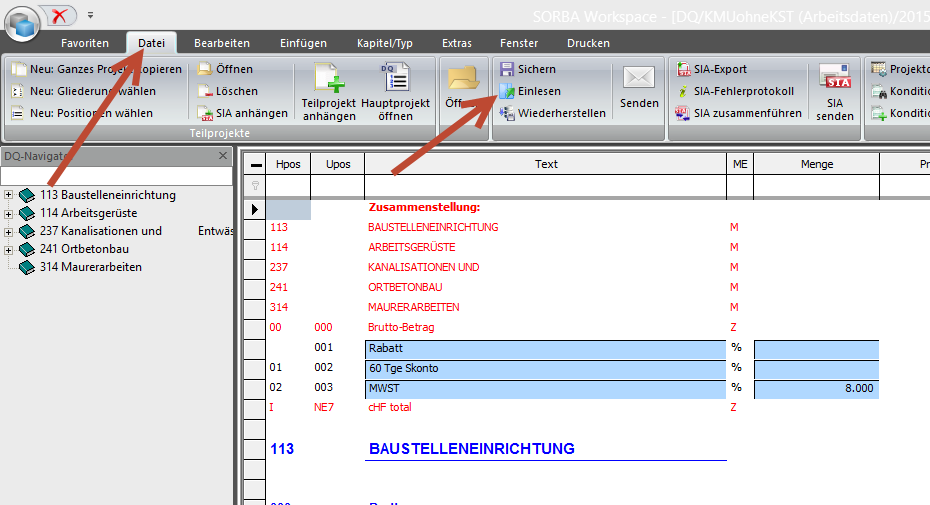The width and height of the screenshot is (930, 505).
Task: Expand the 241 Ortbetonbau tree node
Action: point(9,249)
